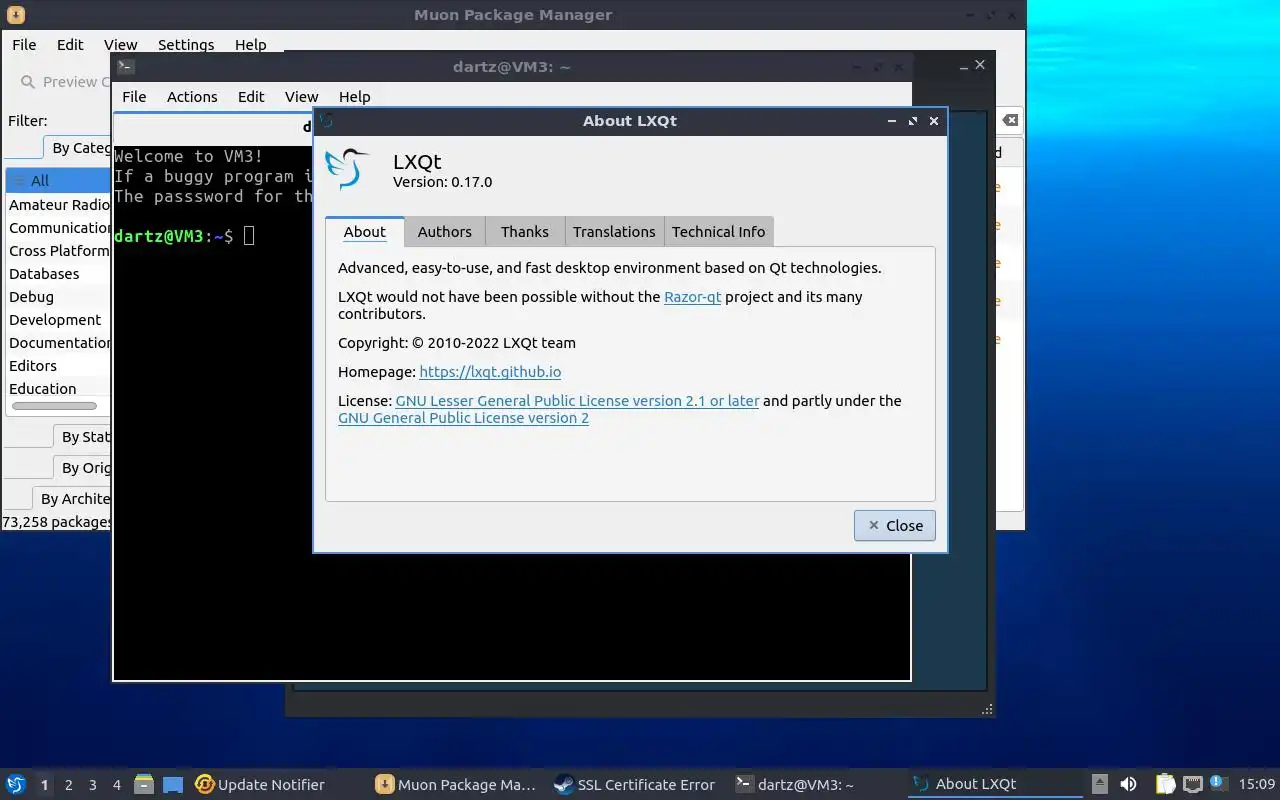The height and width of the screenshot is (800, 1280).
Task: Click the terminal prompt input area
Action: [x=249, y=236]
